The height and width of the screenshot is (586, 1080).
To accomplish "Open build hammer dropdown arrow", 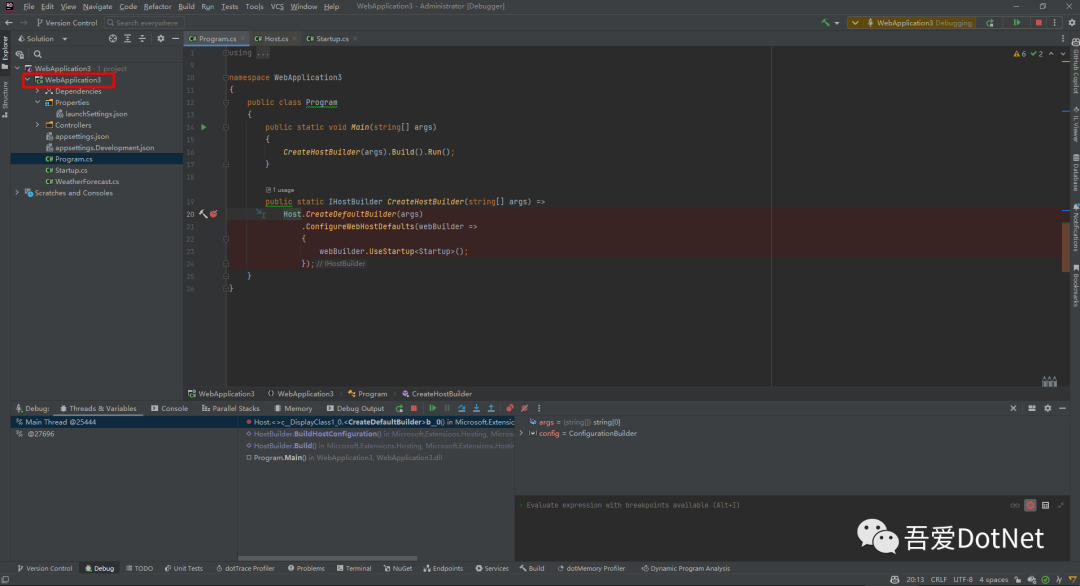I will coord(837,23).
